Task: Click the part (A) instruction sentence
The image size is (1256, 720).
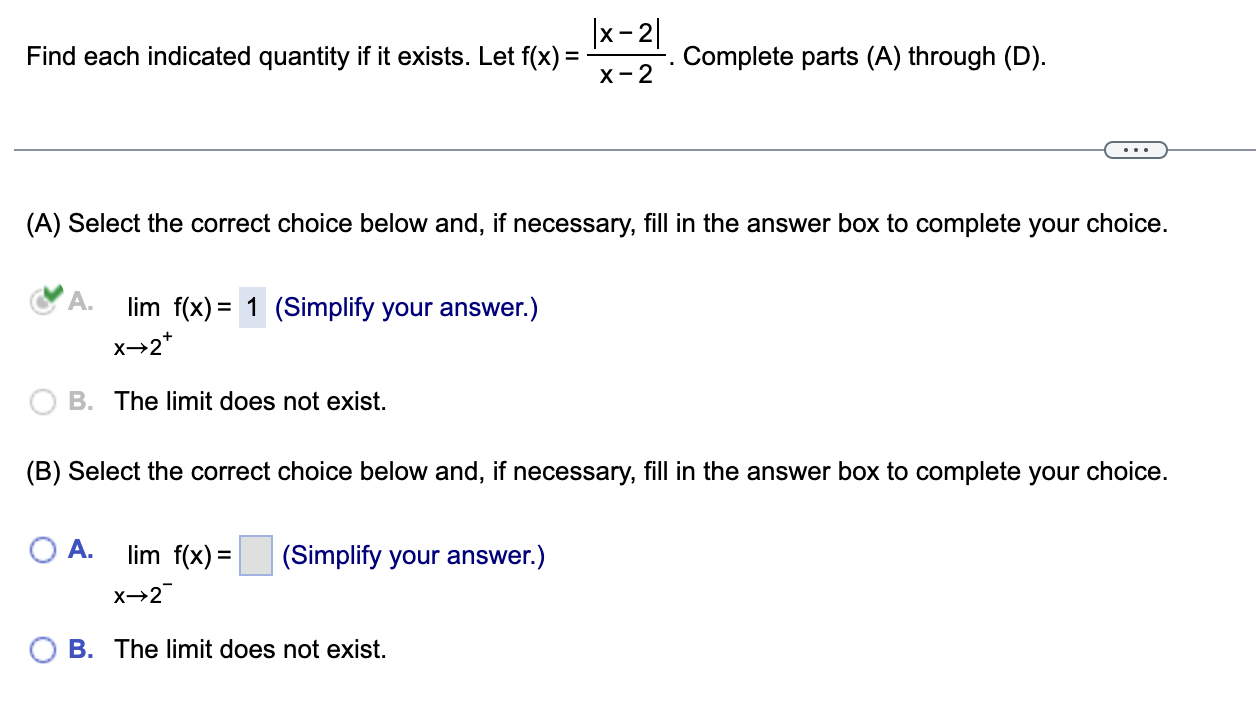Action: [596, 223]
